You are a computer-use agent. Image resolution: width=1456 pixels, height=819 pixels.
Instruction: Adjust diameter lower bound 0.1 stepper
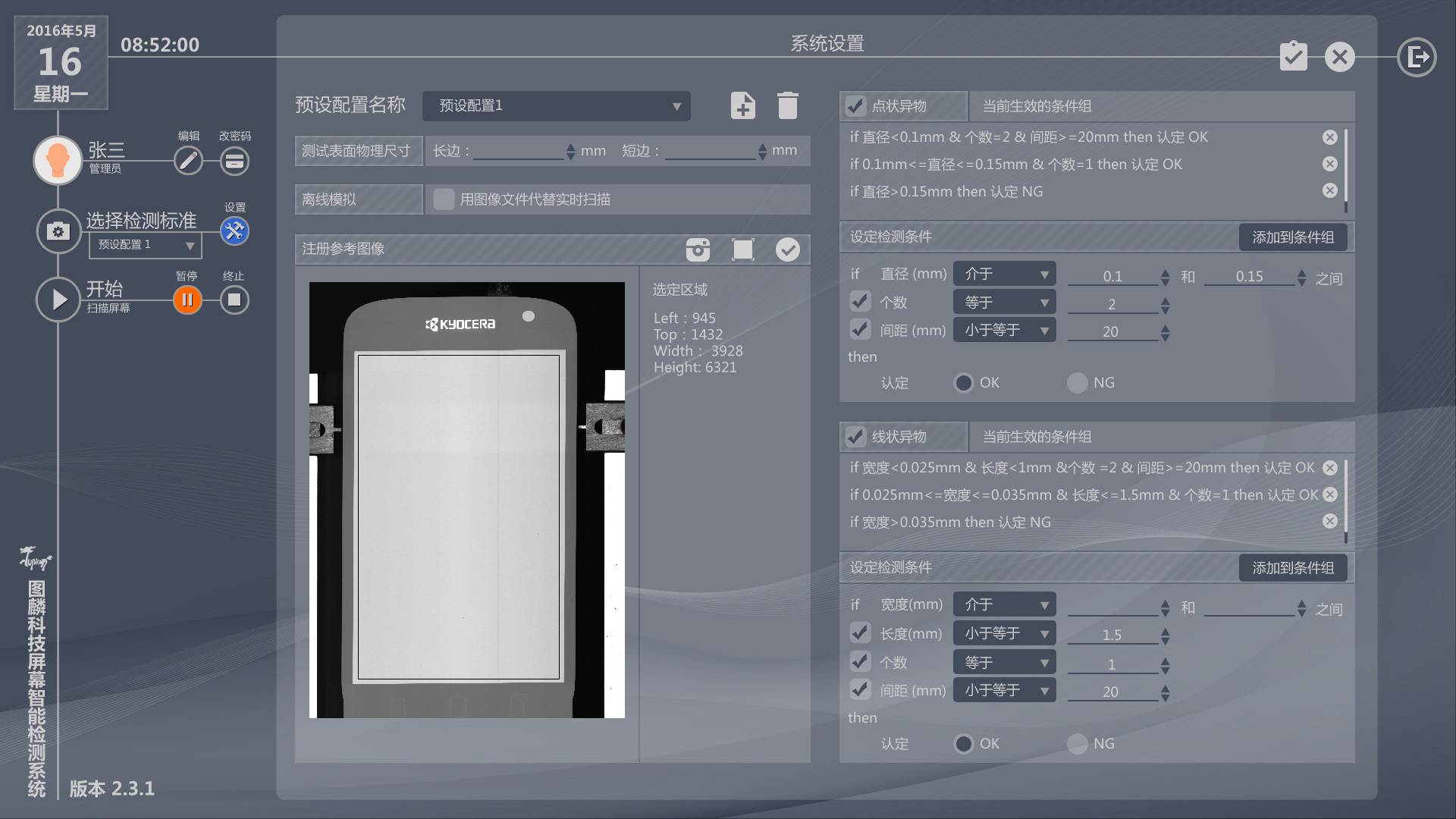(x=1165, y=278)
